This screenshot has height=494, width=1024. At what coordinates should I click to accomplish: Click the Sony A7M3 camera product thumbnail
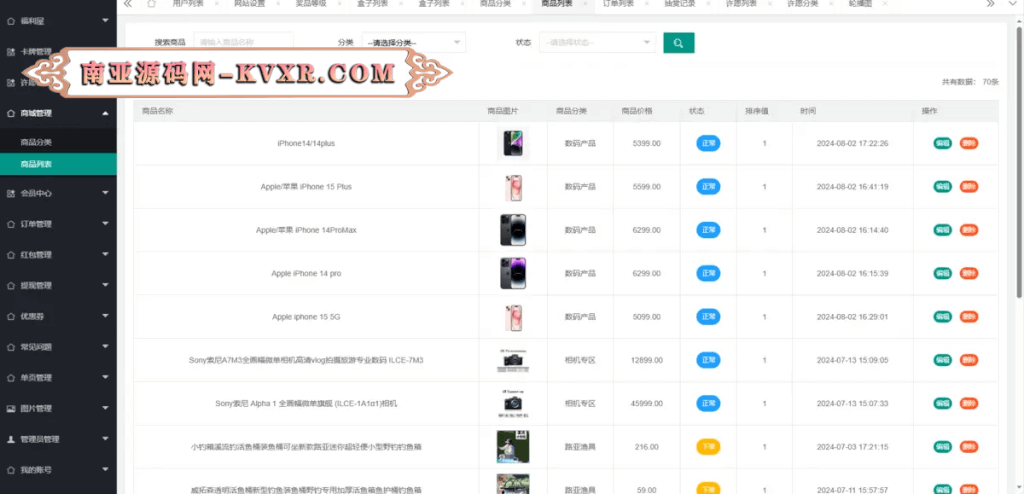coord(512,360)
